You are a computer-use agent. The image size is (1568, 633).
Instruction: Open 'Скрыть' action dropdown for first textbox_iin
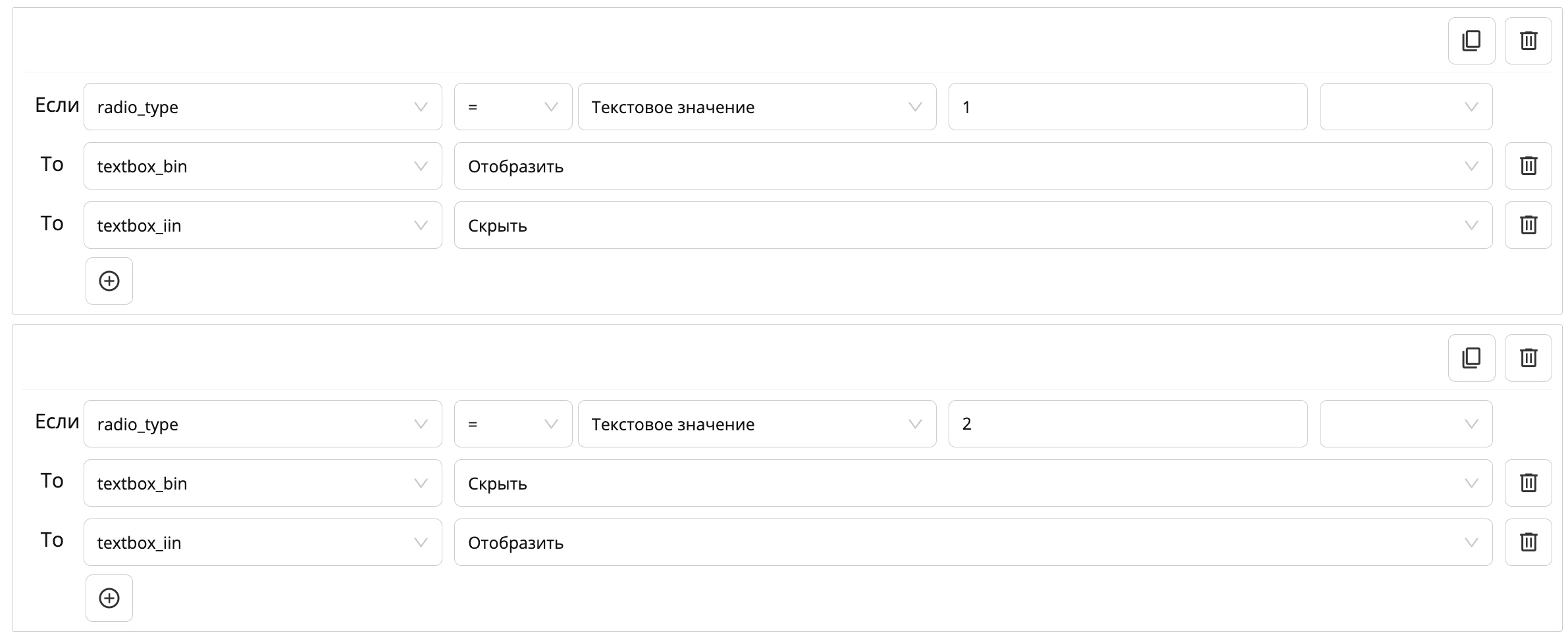click(x=972, y=225)
